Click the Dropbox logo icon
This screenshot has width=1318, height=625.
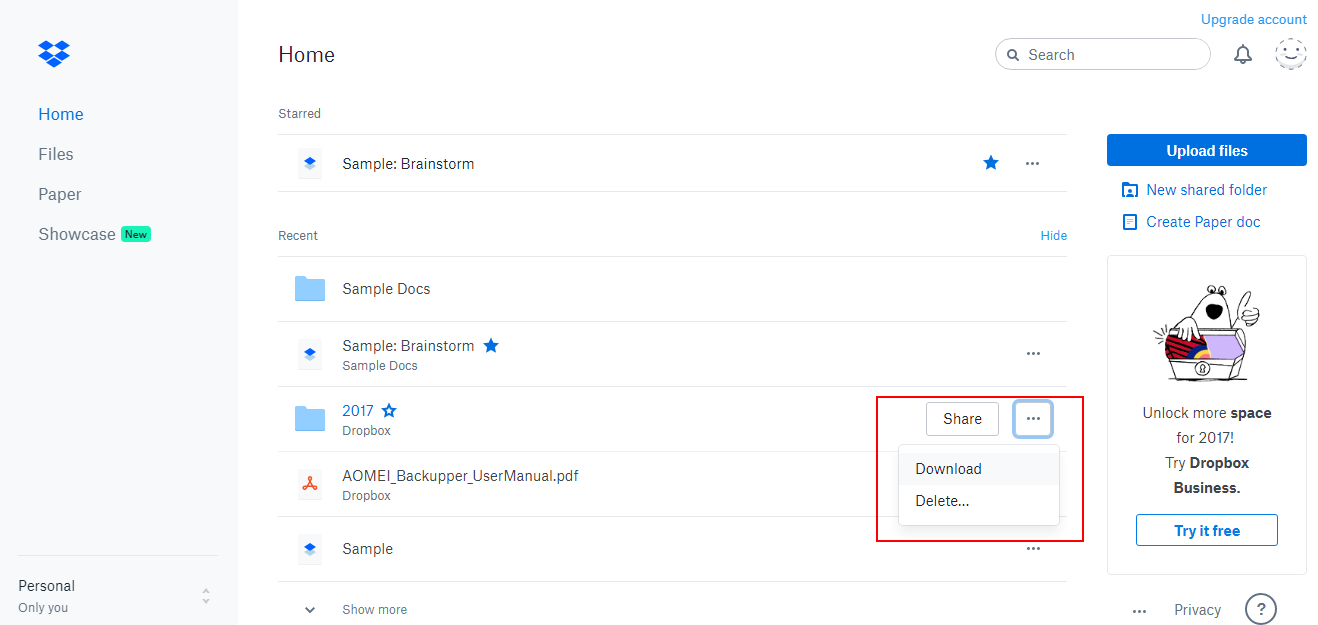click(54, 53)
